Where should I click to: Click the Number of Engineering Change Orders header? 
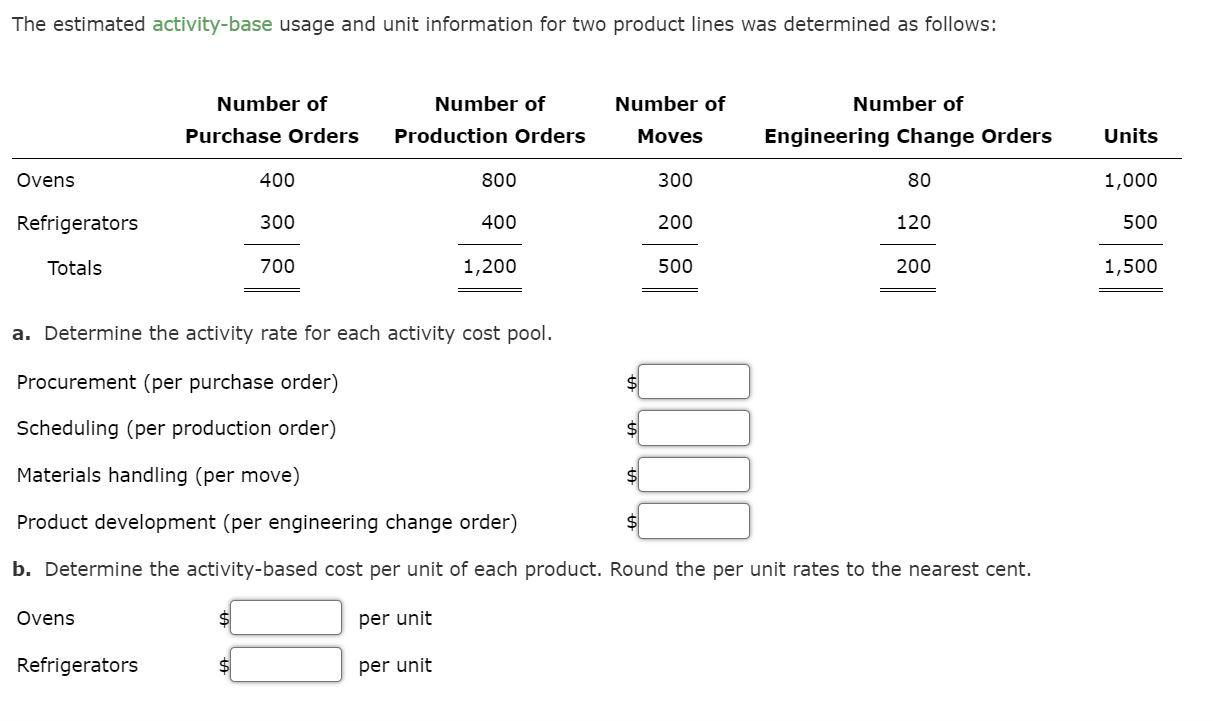tap(907, 120)
